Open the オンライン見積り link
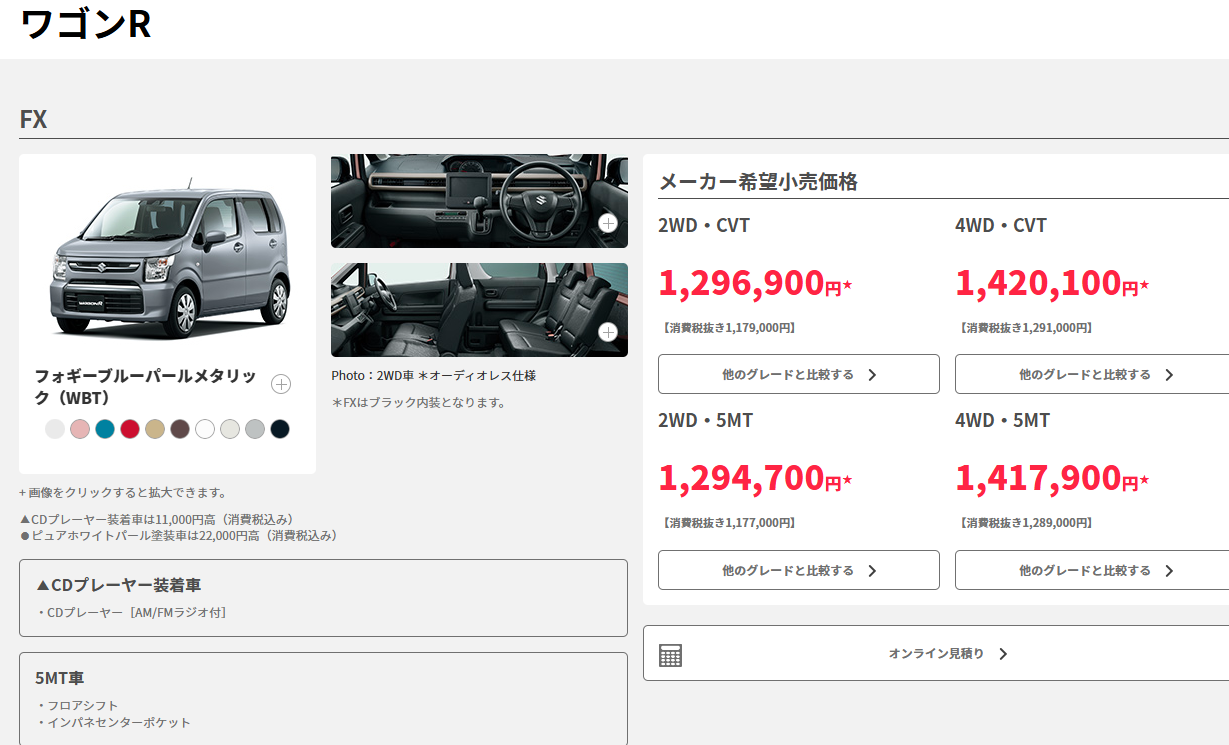The width and height of the screenshot is (1229, 745). [x=946, y=653]
